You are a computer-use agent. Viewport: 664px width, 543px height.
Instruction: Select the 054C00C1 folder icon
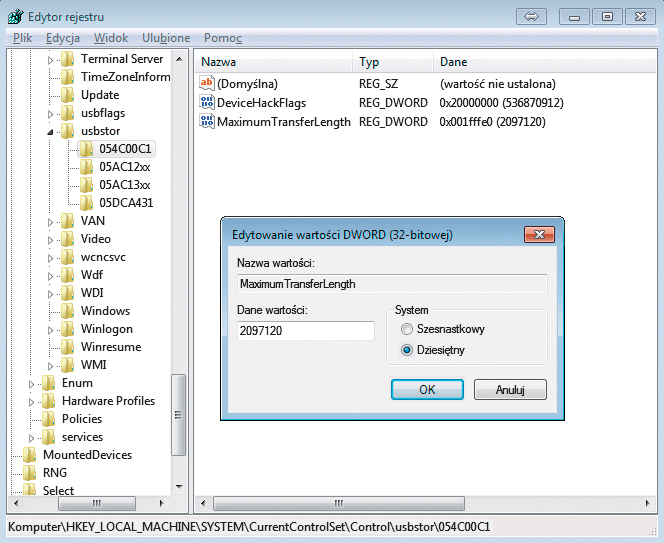click(86, 149)
